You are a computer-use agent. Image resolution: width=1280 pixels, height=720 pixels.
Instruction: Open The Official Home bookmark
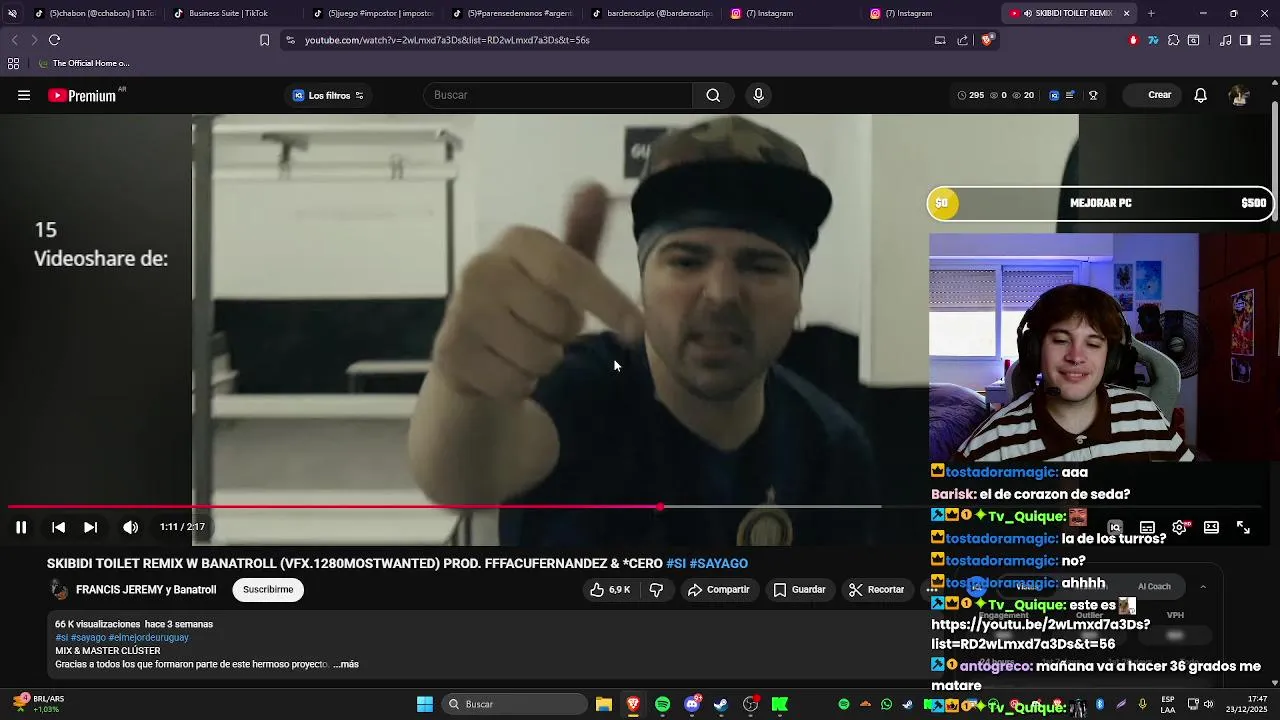click(84, 63)
